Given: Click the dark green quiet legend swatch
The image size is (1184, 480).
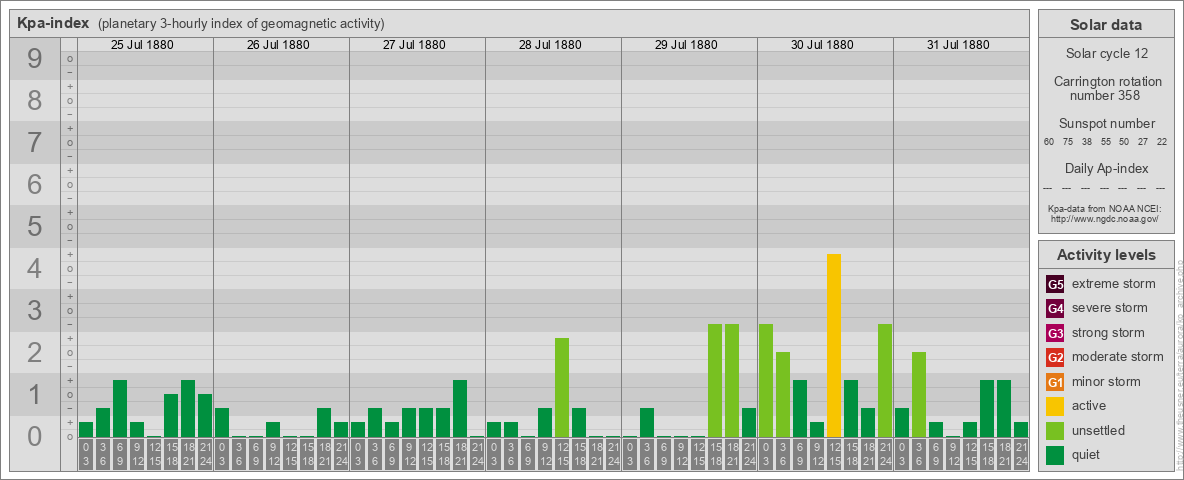Looking at the screenshot, I should [1056, 454].
